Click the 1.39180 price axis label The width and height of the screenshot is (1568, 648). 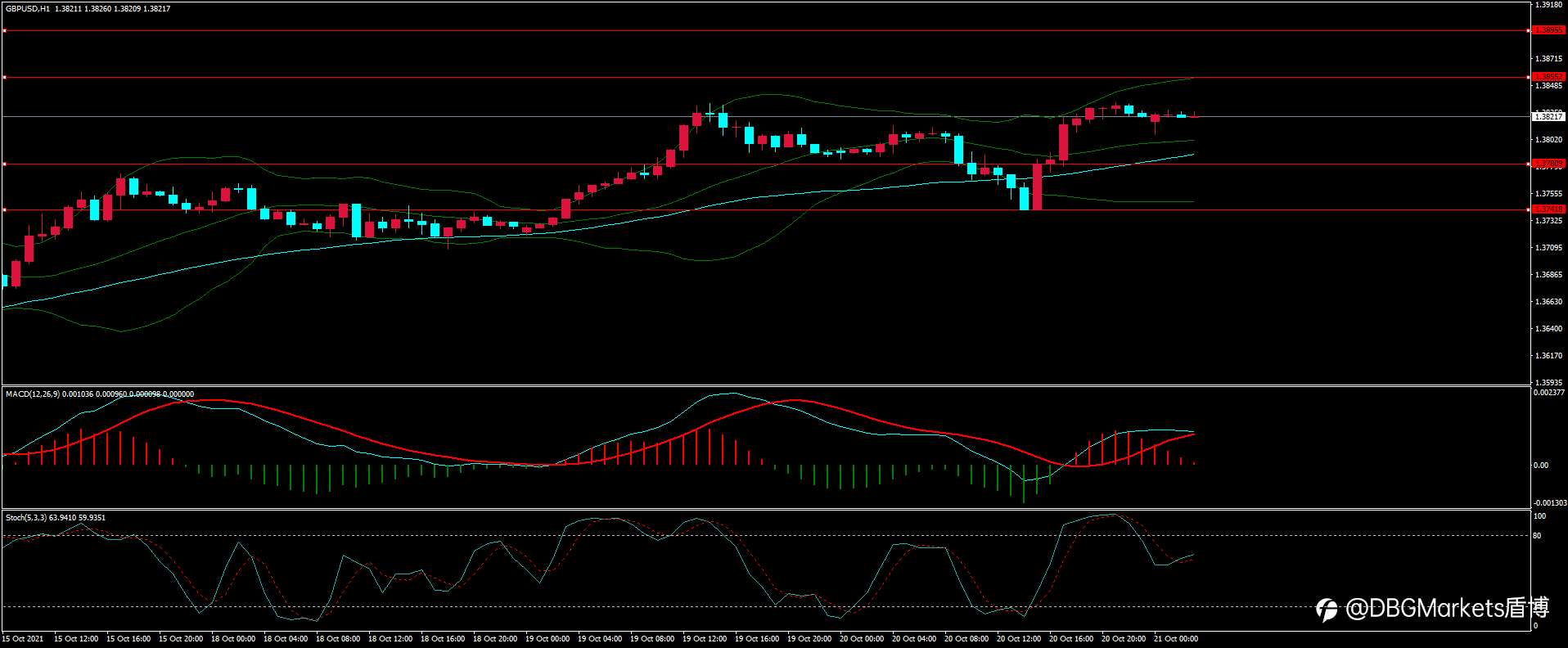tap(1548, 5)
